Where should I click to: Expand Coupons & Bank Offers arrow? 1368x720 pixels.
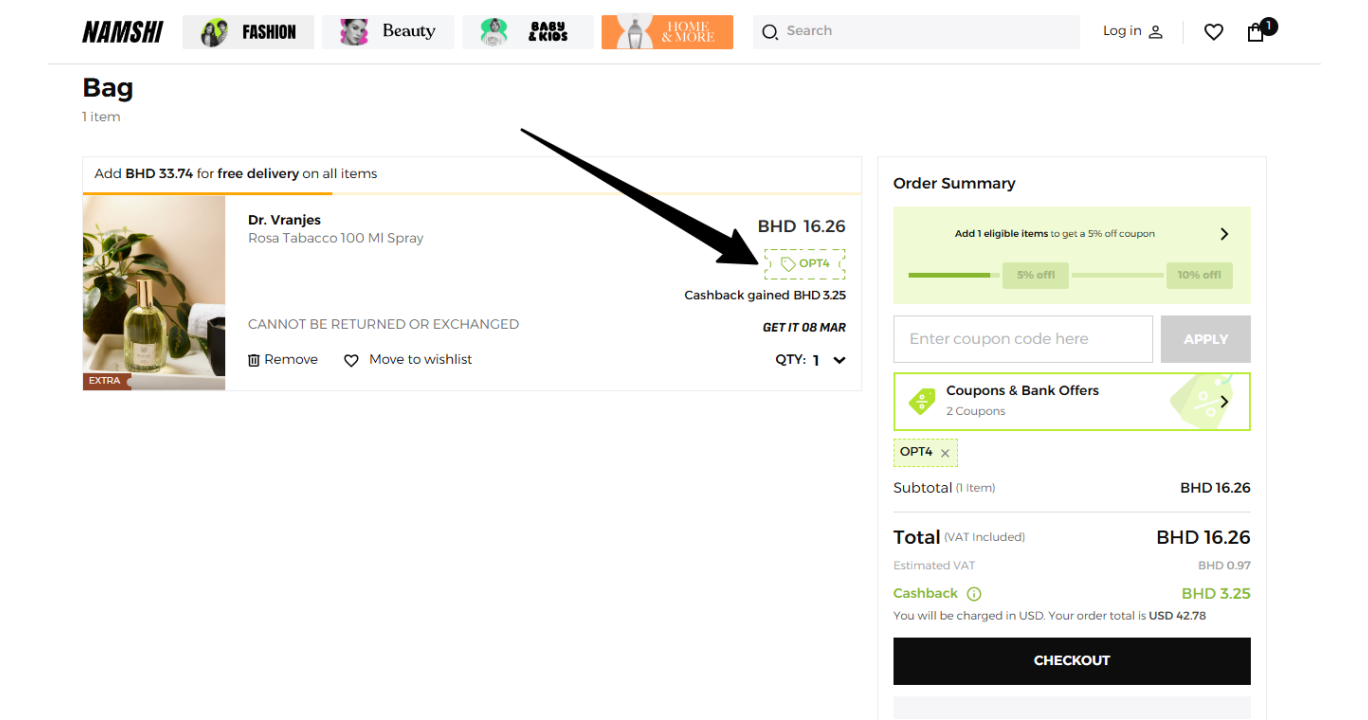(1224, 402)
